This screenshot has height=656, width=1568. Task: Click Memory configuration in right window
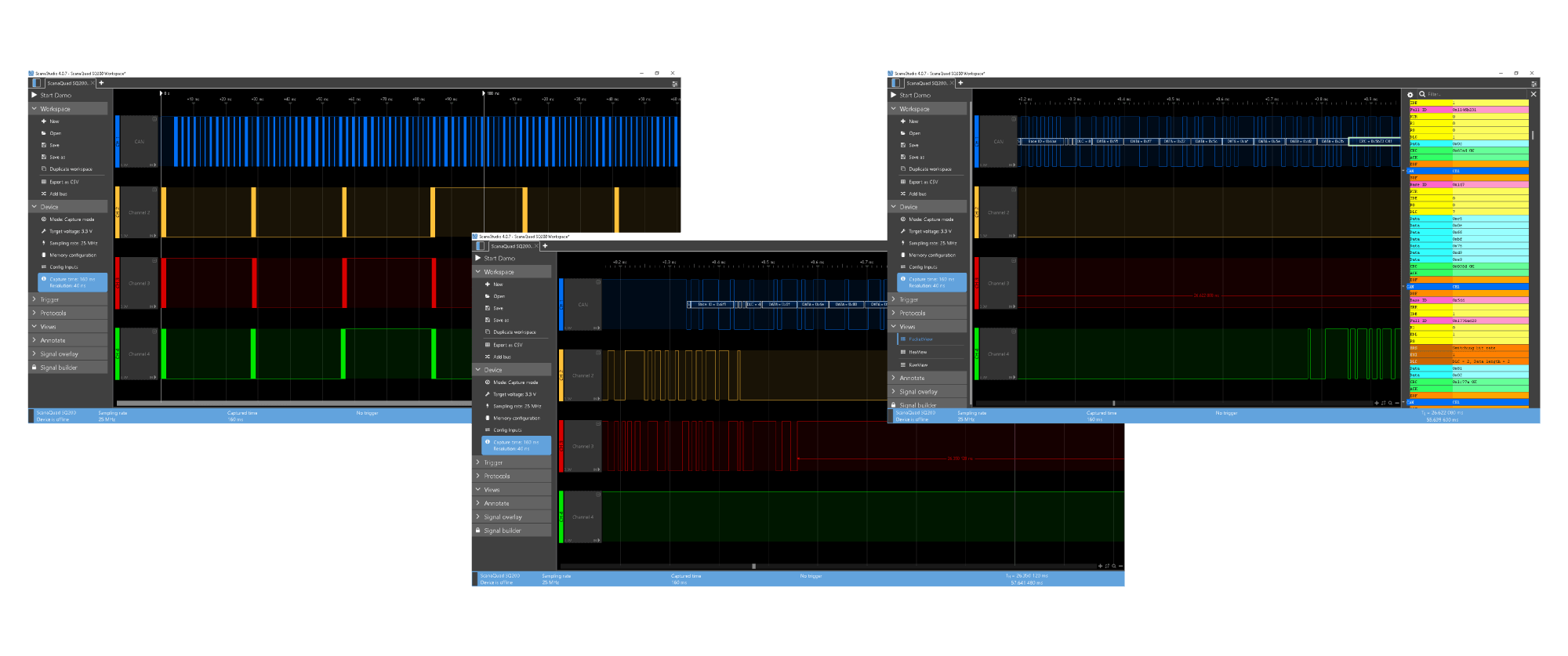pyautogui.click(x=932, y=255)
